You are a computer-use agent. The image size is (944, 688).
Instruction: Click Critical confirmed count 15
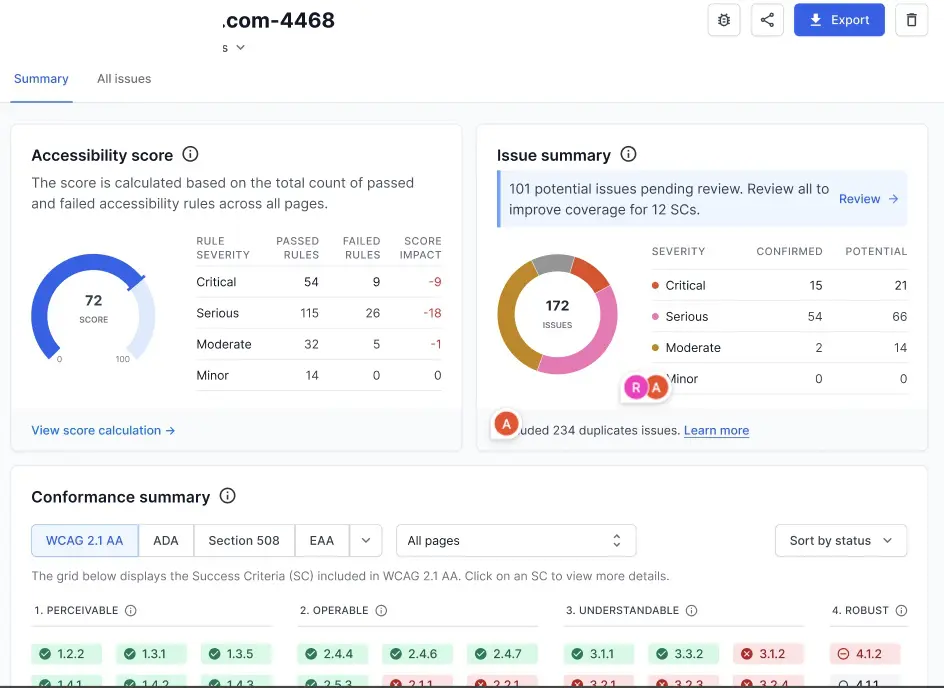pos(816,285)
